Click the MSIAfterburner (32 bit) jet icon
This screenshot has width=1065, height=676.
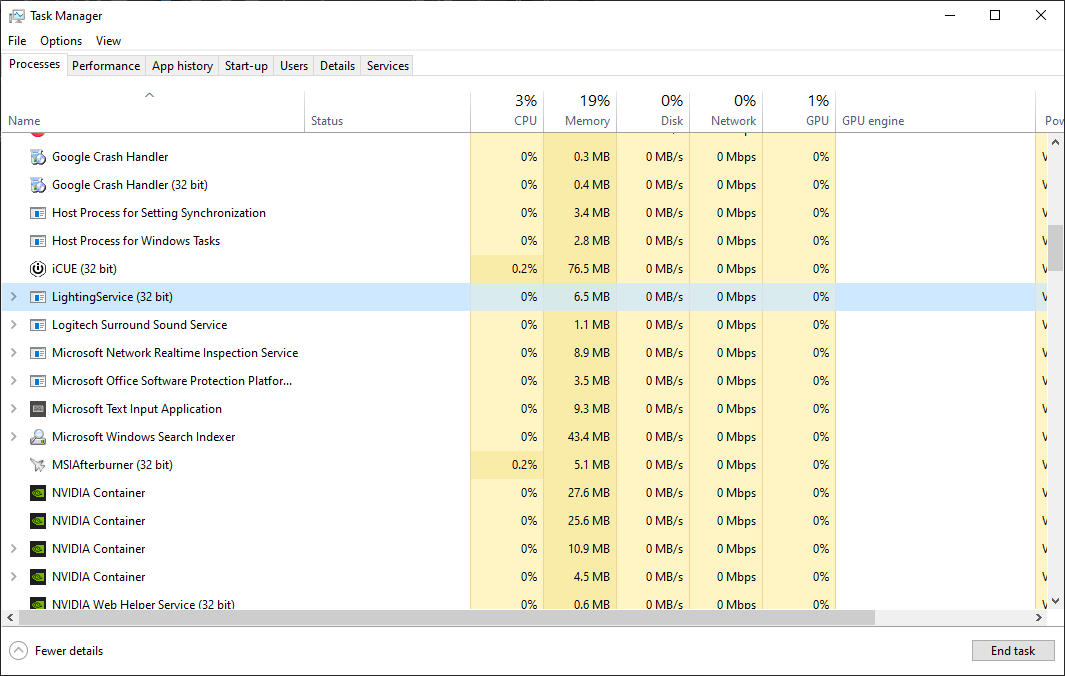[x=38, y=465]
